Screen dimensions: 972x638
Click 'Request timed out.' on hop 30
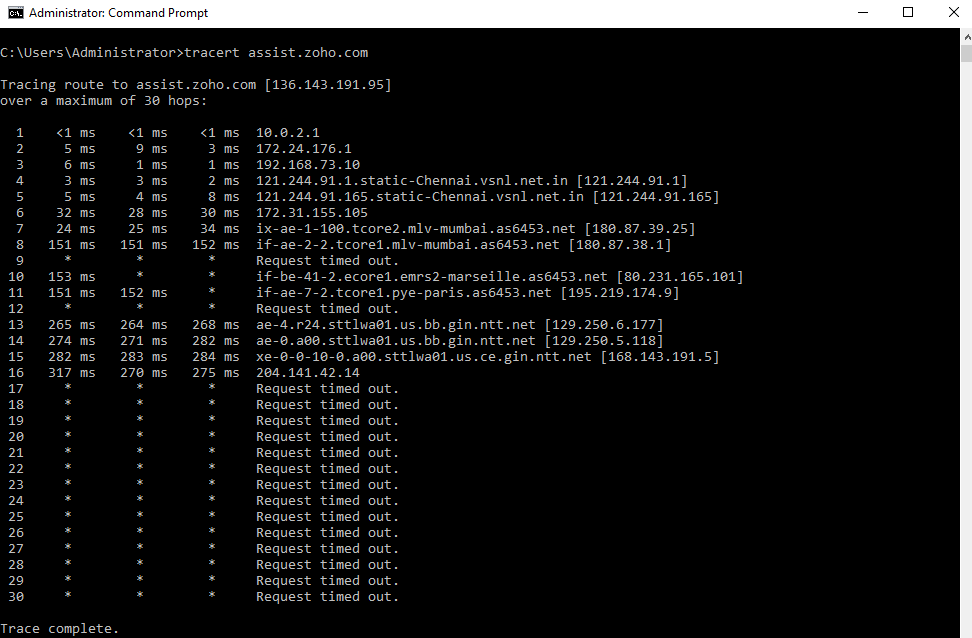click(327, 597)
